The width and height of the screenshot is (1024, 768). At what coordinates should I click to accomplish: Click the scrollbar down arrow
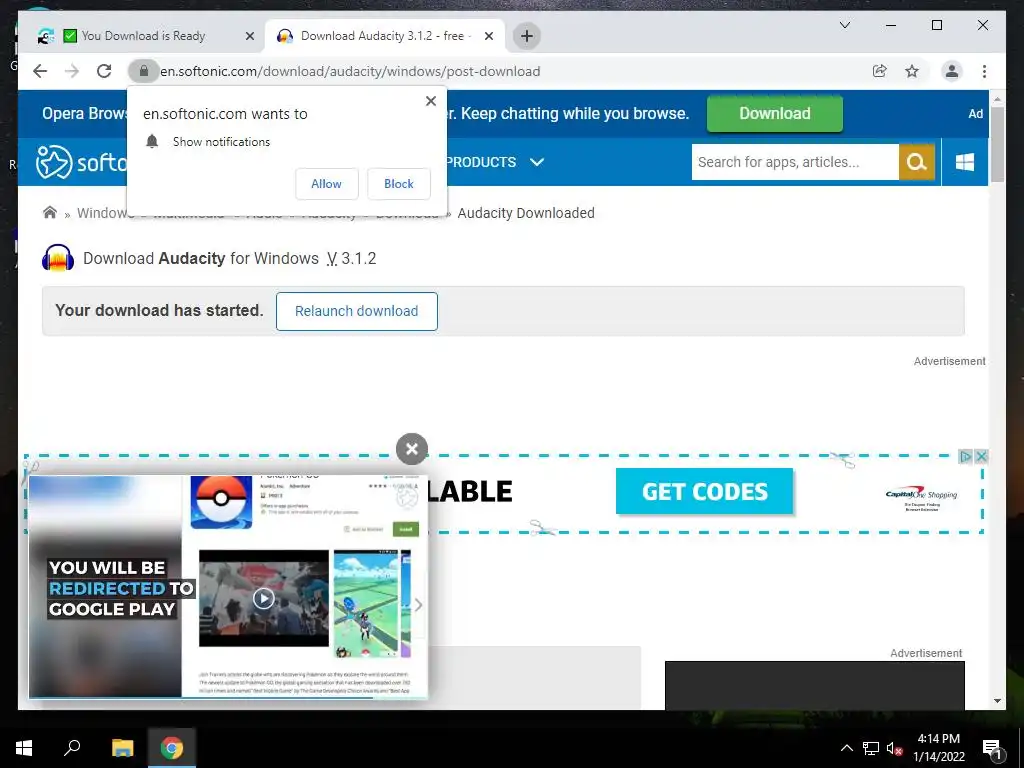click(997, 701)
